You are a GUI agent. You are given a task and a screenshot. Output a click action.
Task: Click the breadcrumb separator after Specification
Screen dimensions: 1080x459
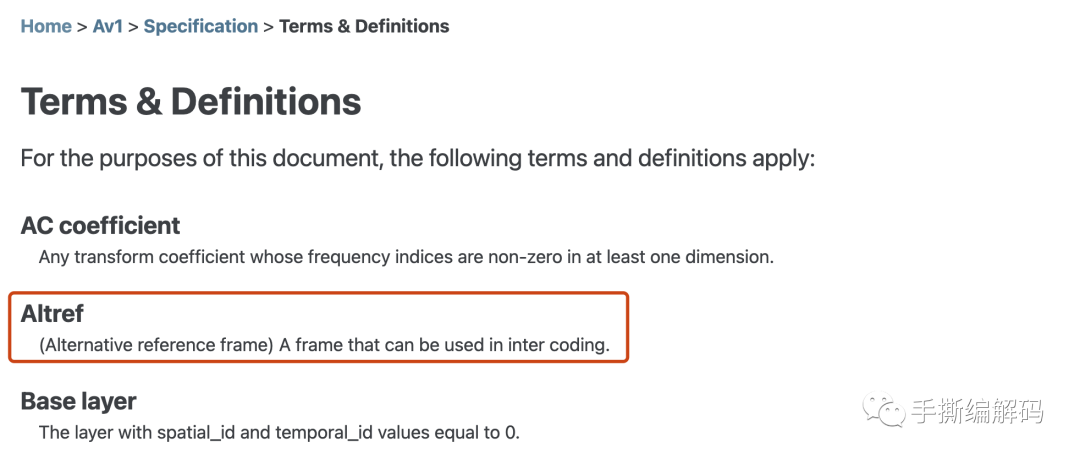(x=268, y=27)
